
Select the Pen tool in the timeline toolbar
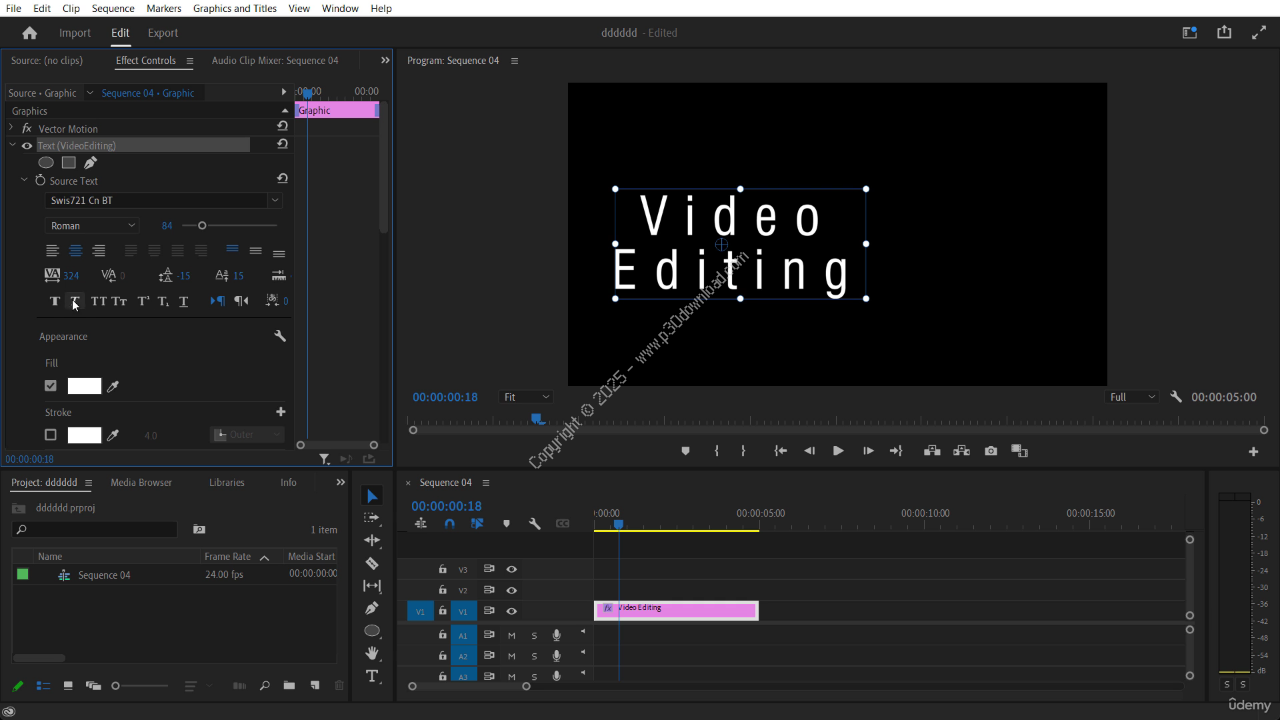click(x=372, y=608)
